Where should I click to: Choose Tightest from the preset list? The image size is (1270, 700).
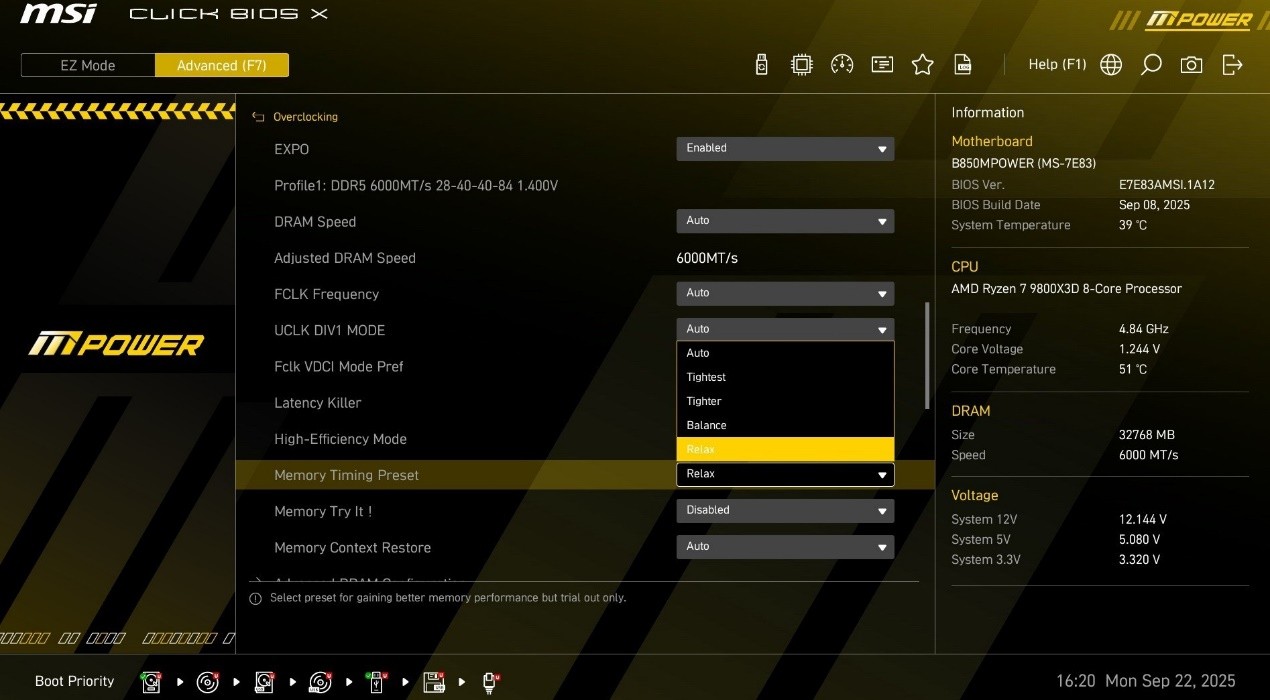(785, 377)
